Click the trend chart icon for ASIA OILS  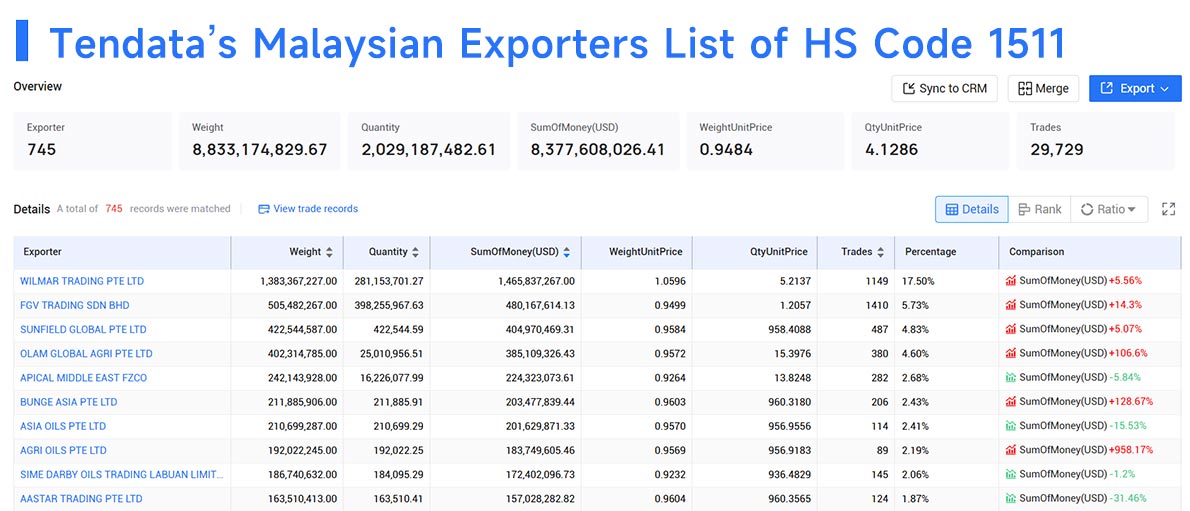pos(1011,426)
